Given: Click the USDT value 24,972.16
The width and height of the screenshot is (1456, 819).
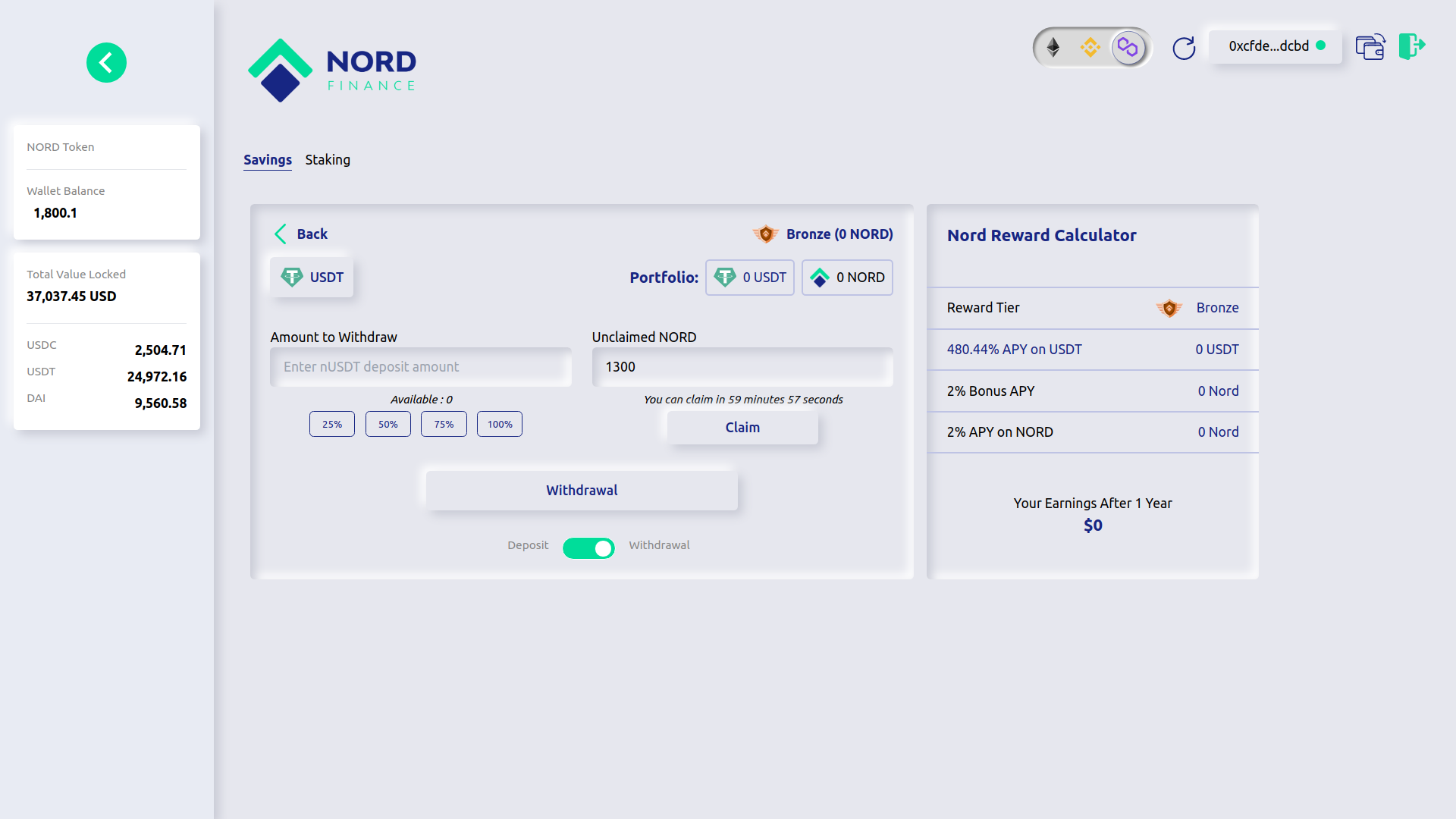Looking at the screenshot, I should 157,377.
